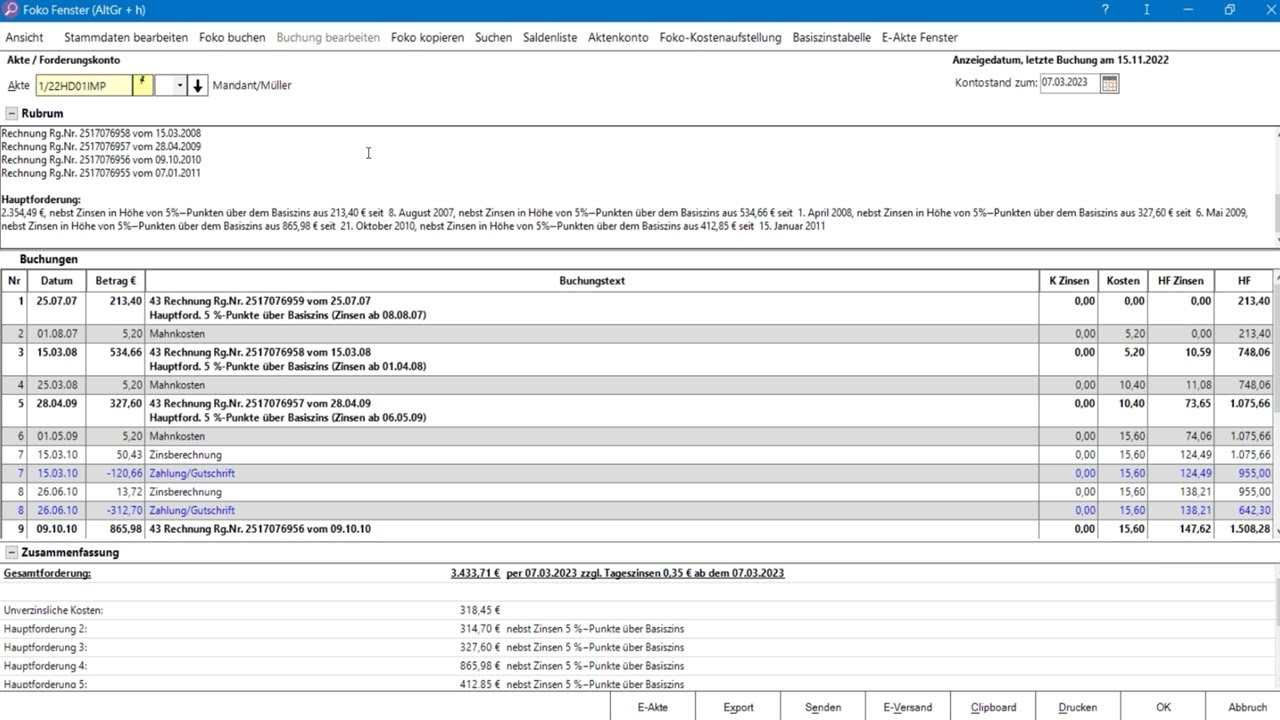
Task: Select invoice 2517076957 booking row in table
Action: (x=637, y=411)
